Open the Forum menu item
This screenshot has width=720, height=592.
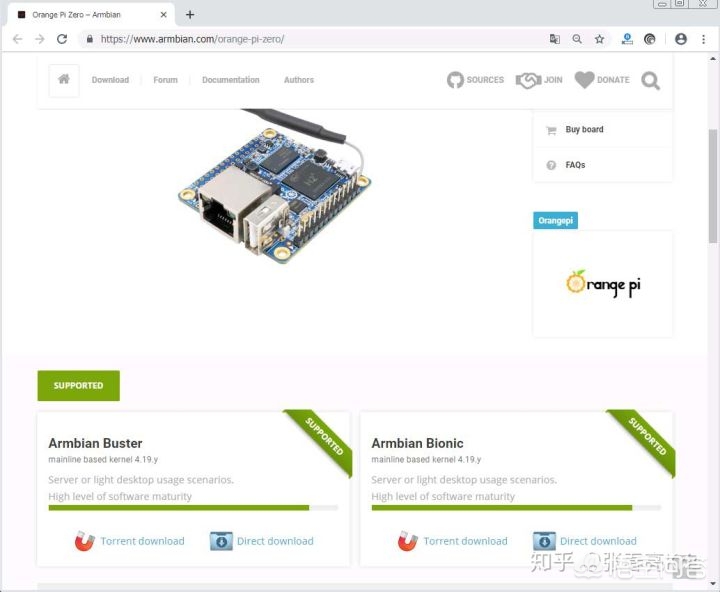coord(165,80)
